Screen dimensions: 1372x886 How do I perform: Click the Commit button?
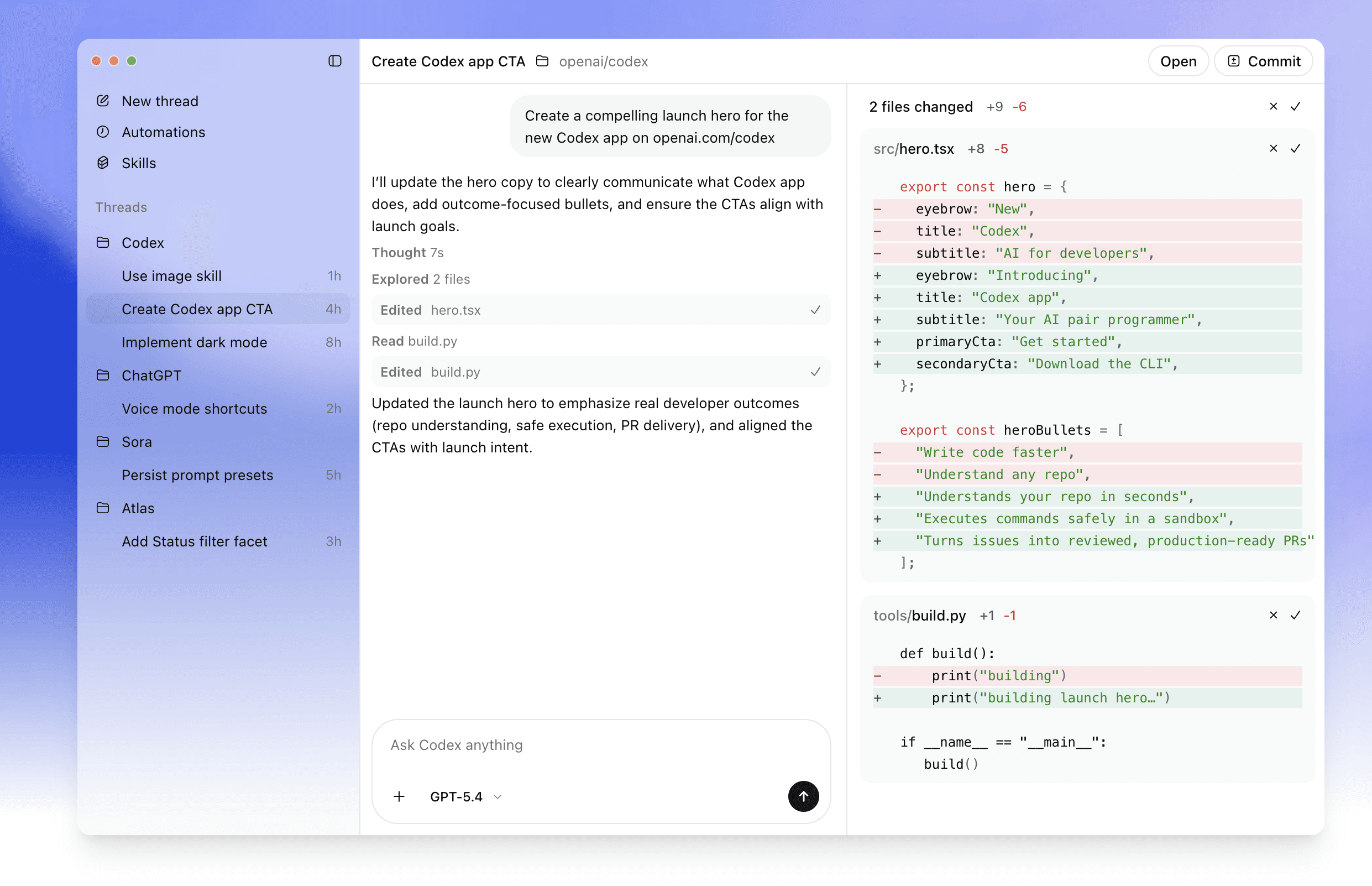click(x=1263, y=60)
